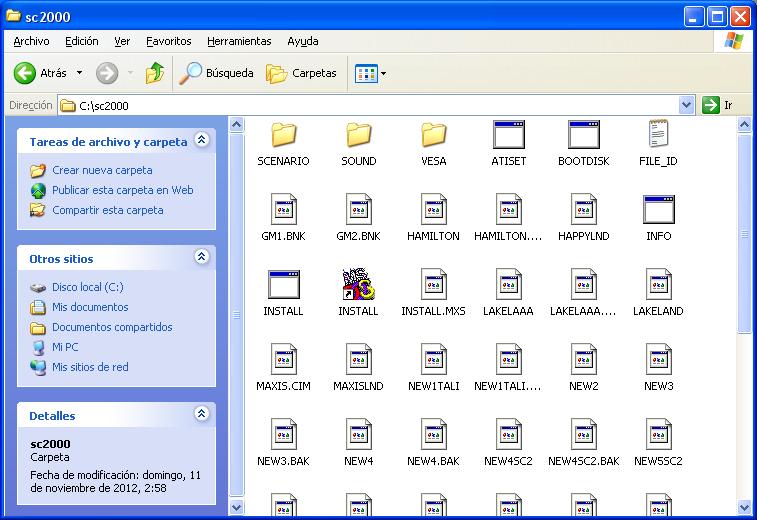The image size is (757, 520).
Task: Open the Búsqueda search pane
Action: click(x=216, y=73)
